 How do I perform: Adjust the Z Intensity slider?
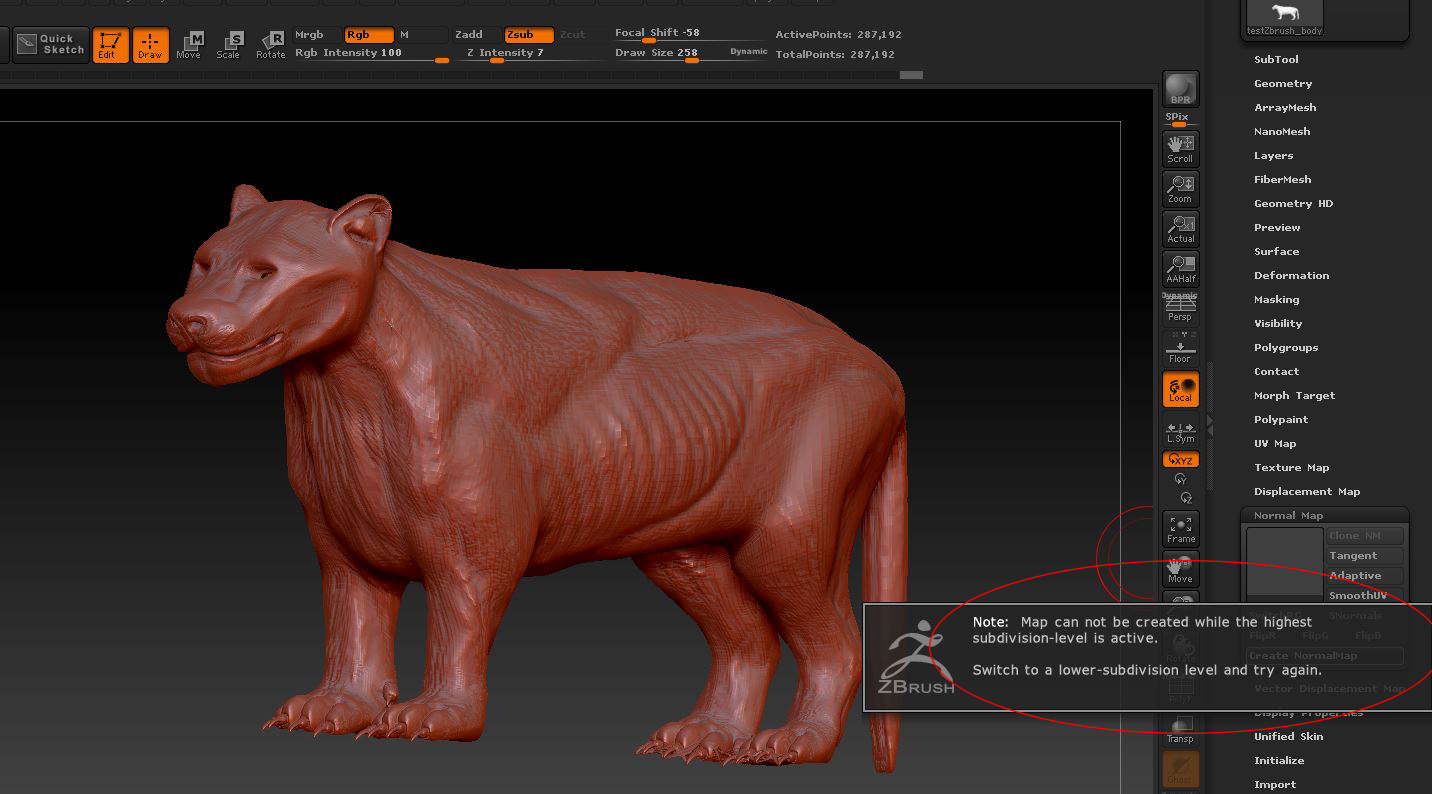point(528,53)
